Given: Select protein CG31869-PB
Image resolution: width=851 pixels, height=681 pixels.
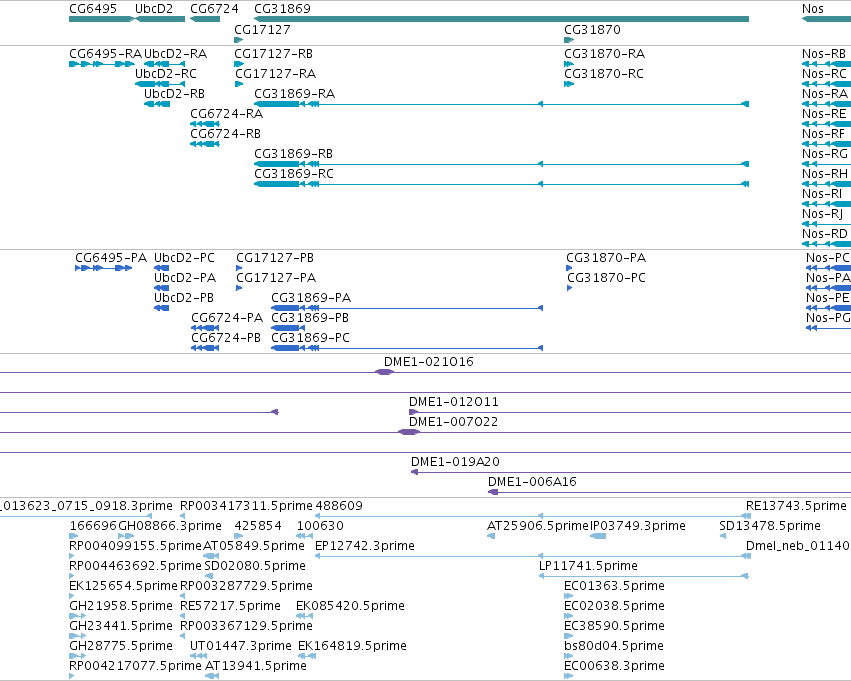Looking at the screenshot, I should pos(310,318).
